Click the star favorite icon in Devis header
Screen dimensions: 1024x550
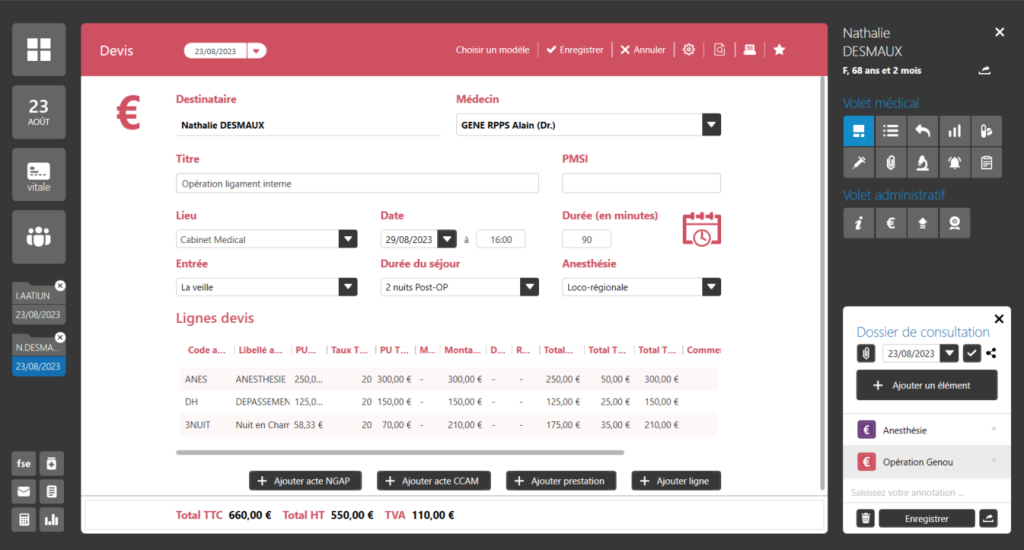[x=780, y=50]
